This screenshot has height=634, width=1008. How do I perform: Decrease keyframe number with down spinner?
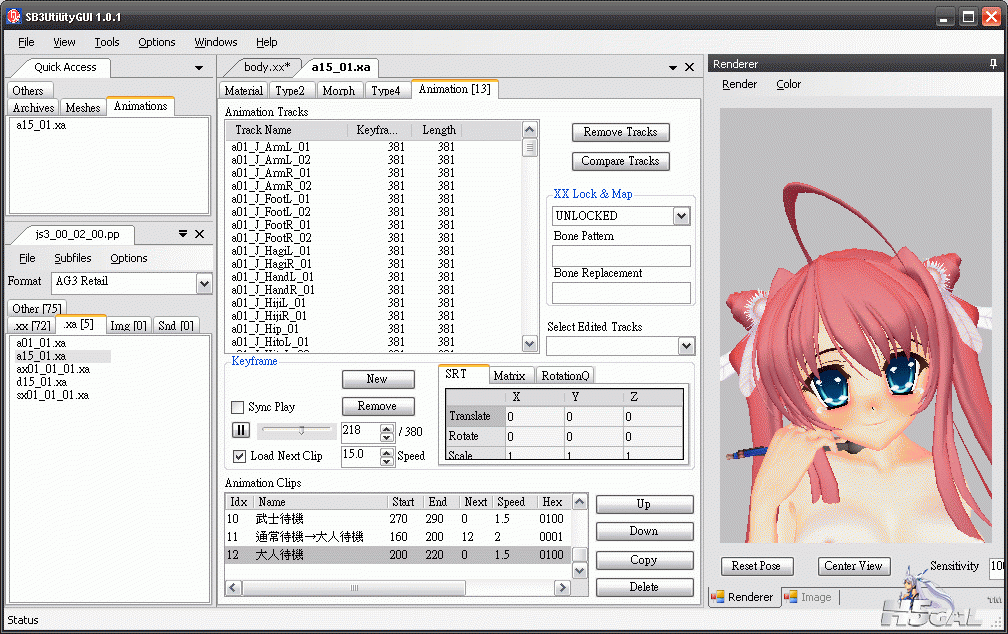[386, 437]
